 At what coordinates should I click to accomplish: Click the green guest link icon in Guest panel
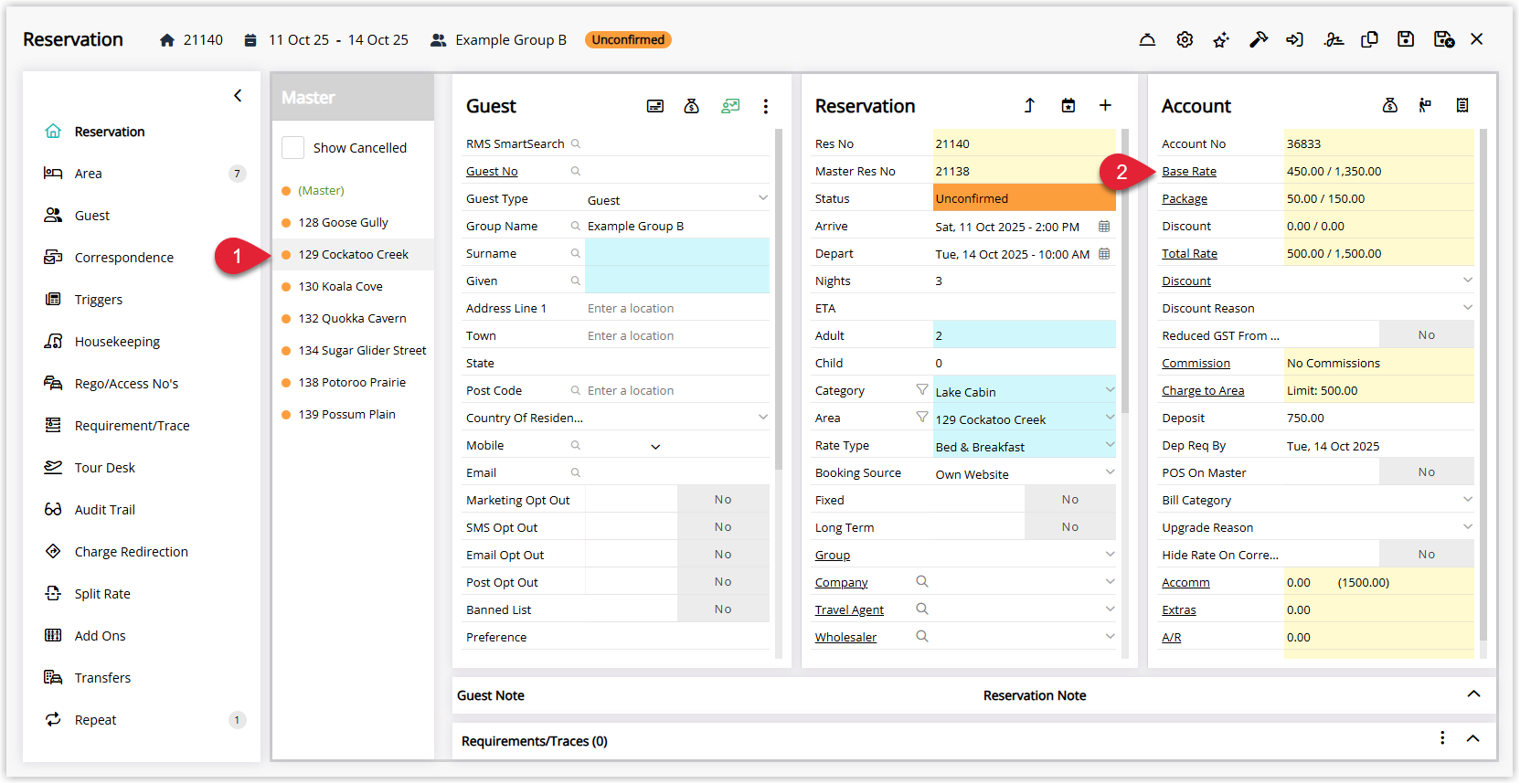point(730,106)
